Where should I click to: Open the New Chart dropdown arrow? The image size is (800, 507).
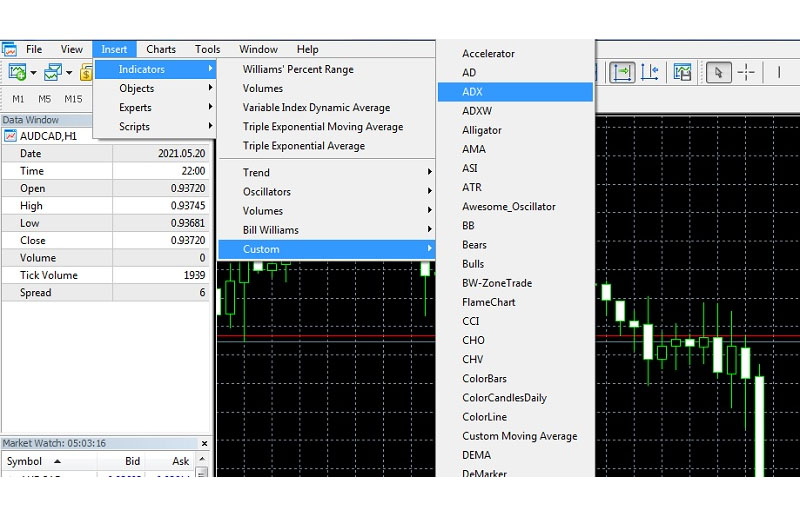pos(34,72)
